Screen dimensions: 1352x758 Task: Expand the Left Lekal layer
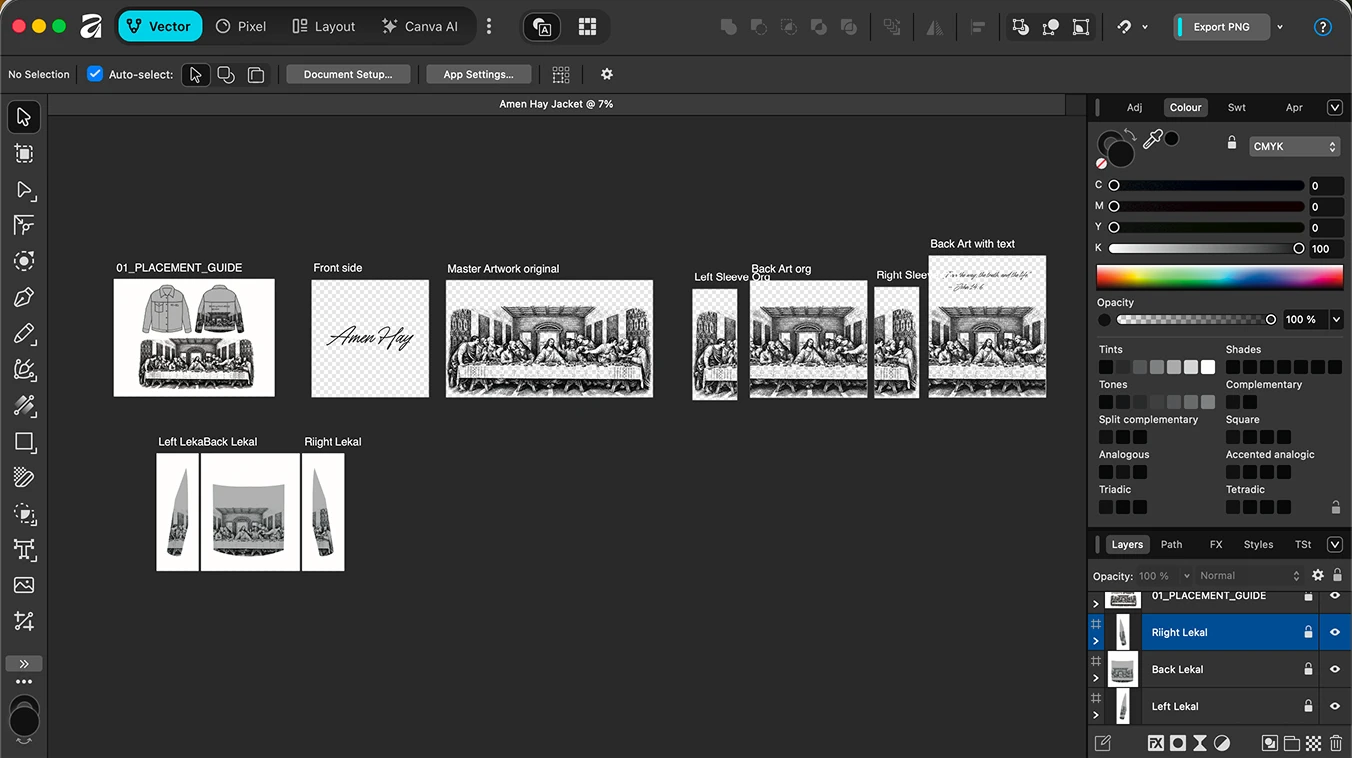(x=1096, y=715)
